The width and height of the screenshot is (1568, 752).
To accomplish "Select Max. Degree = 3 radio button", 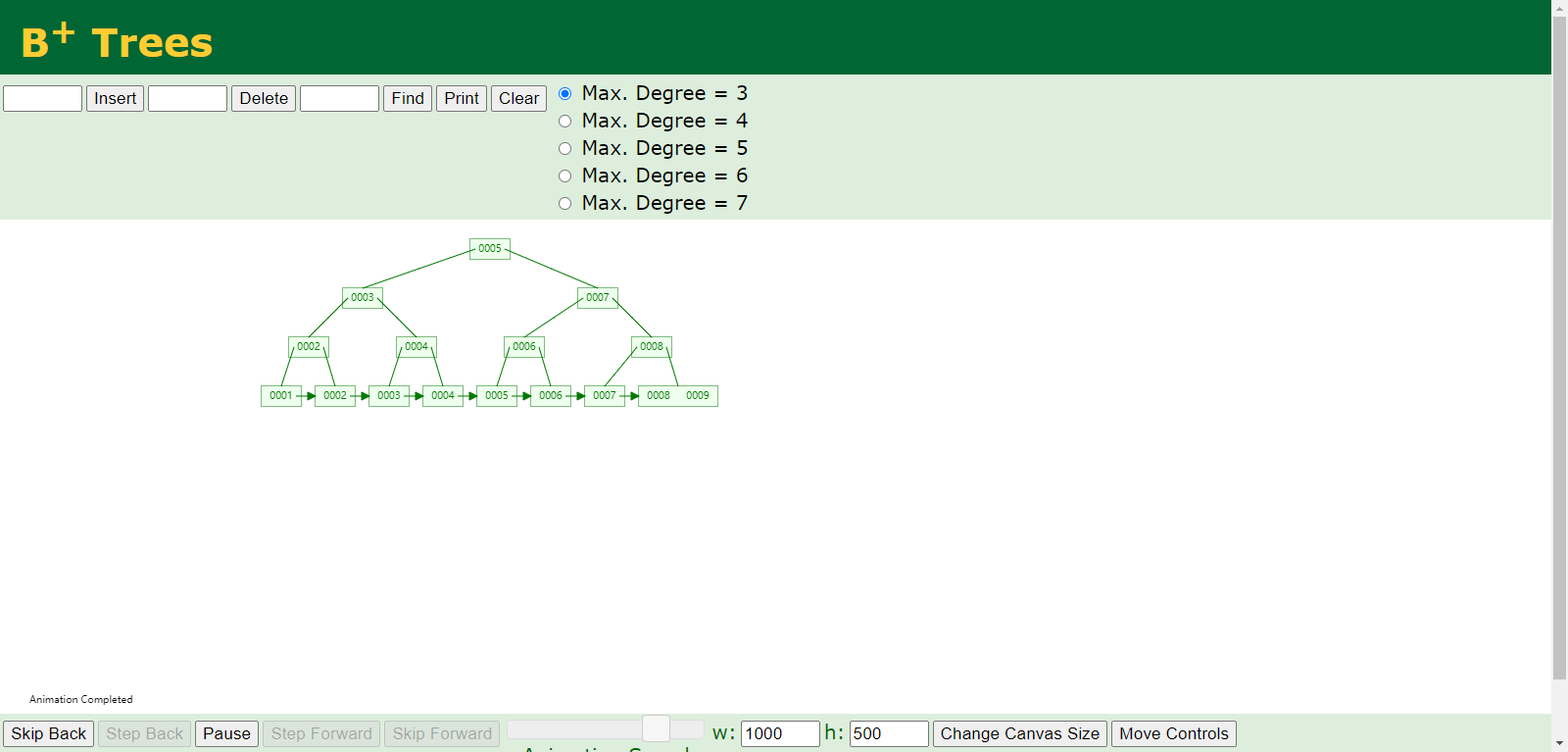I will [564, 93].
